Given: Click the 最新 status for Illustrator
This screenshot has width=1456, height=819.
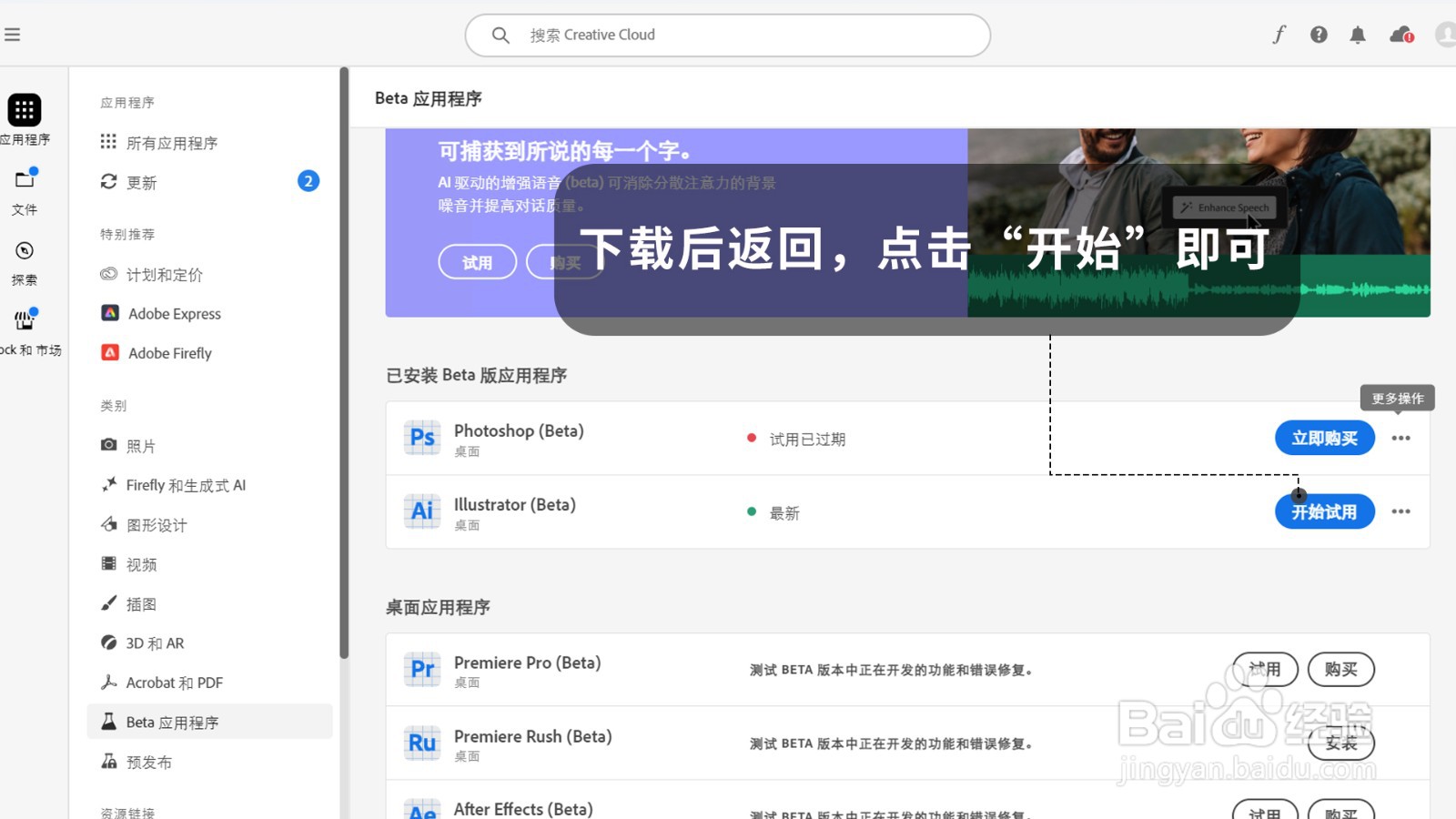Looking at the screenshot, I should tap(784, 513).
